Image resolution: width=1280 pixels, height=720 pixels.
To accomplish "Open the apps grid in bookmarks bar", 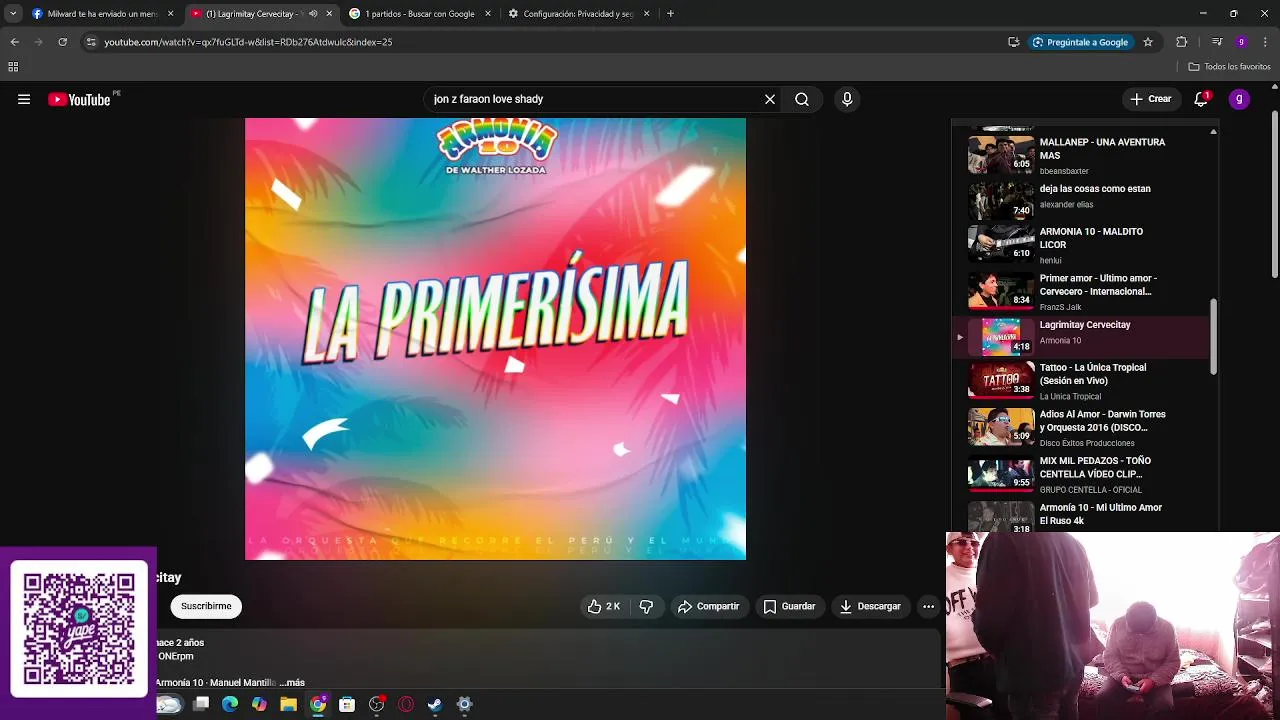I will click(13, 67).
